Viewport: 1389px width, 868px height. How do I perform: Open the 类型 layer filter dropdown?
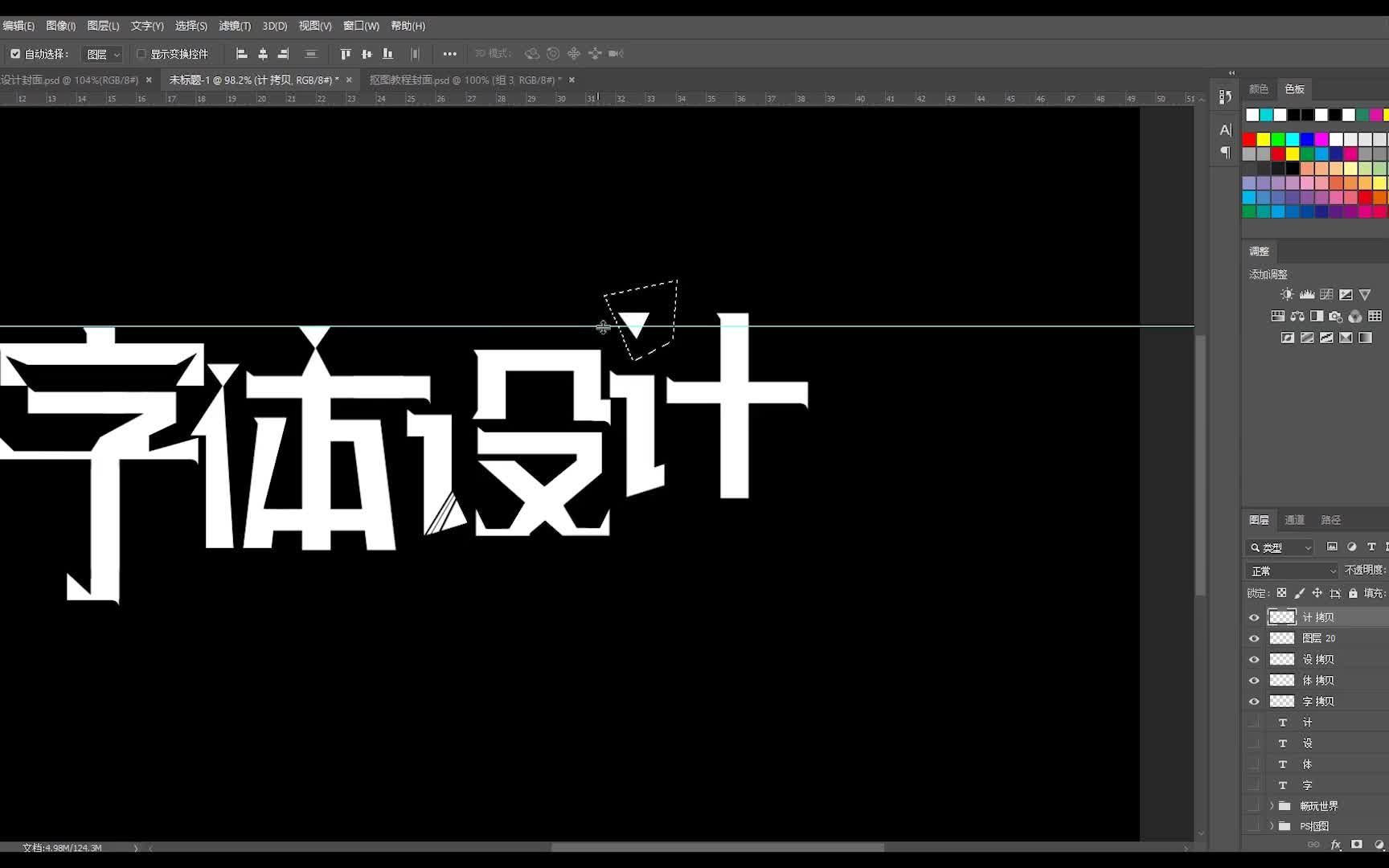[1280, 547]
